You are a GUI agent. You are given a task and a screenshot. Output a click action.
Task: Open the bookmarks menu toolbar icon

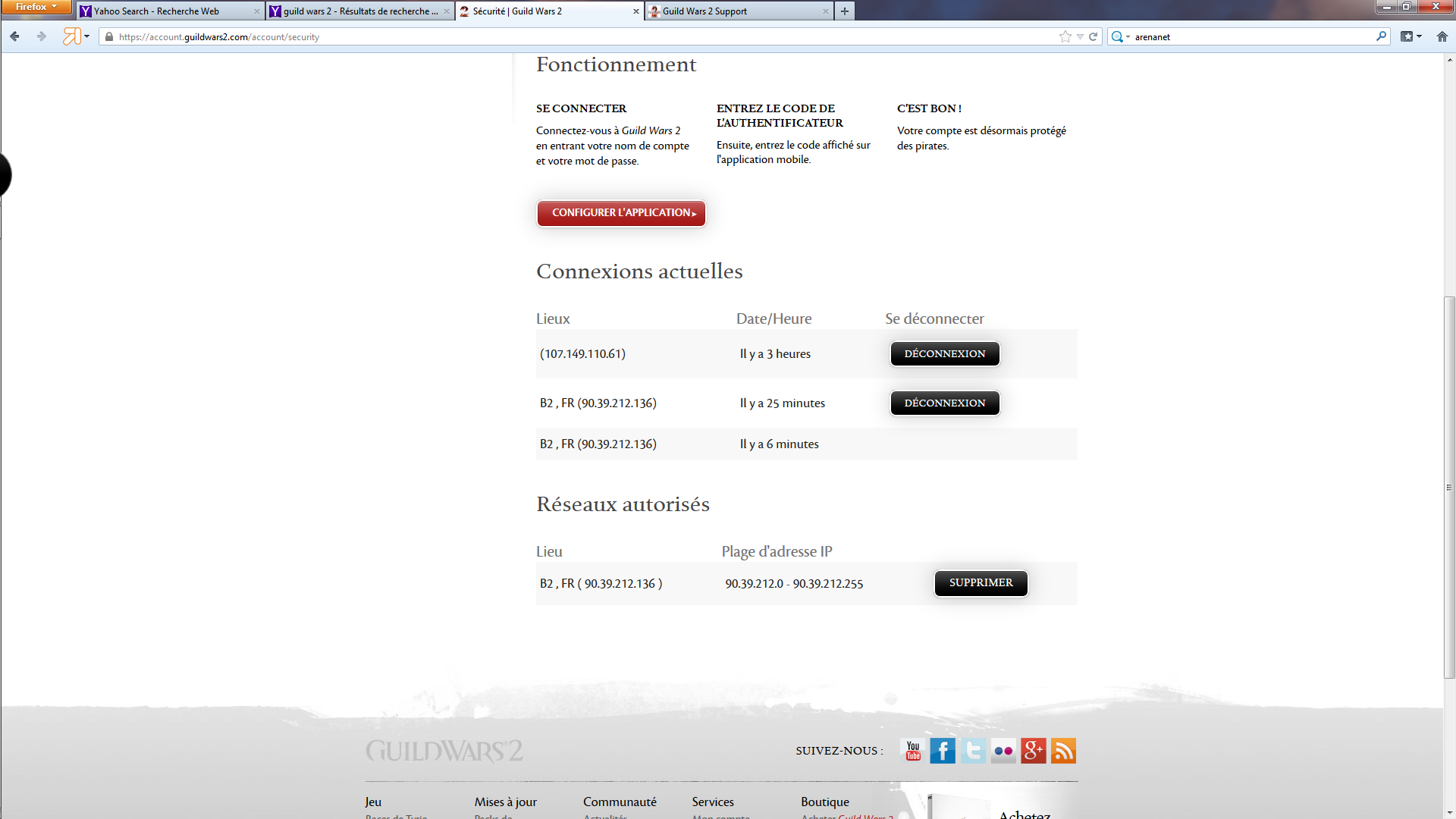click(1410, 36)
